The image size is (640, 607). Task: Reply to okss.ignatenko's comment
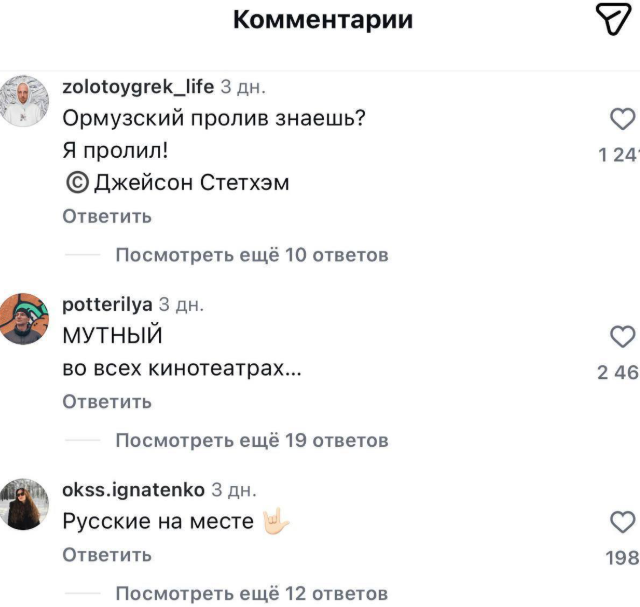[x=107, y=555]
